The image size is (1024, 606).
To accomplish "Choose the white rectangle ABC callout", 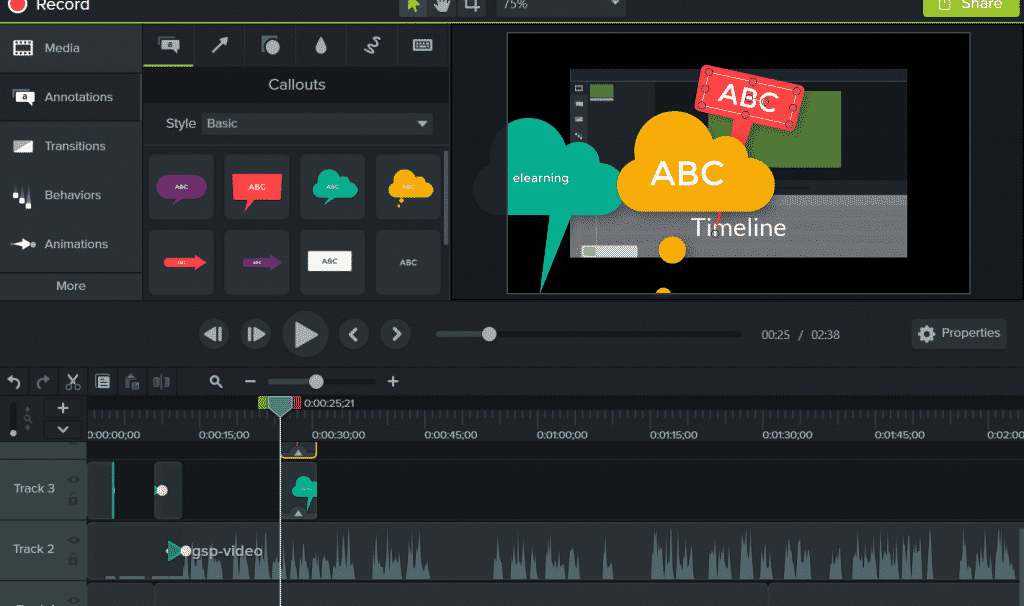I will pyautogui.click(x=332, y=263).
